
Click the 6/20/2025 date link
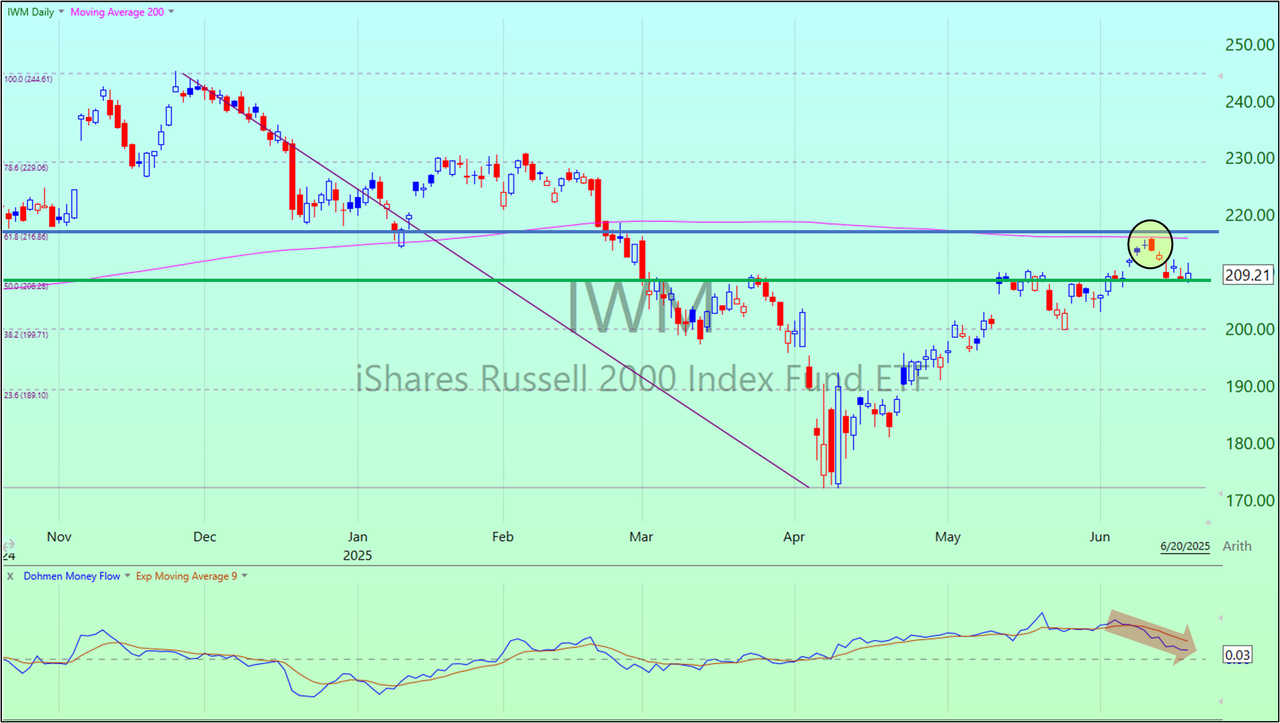[1184, 546]
